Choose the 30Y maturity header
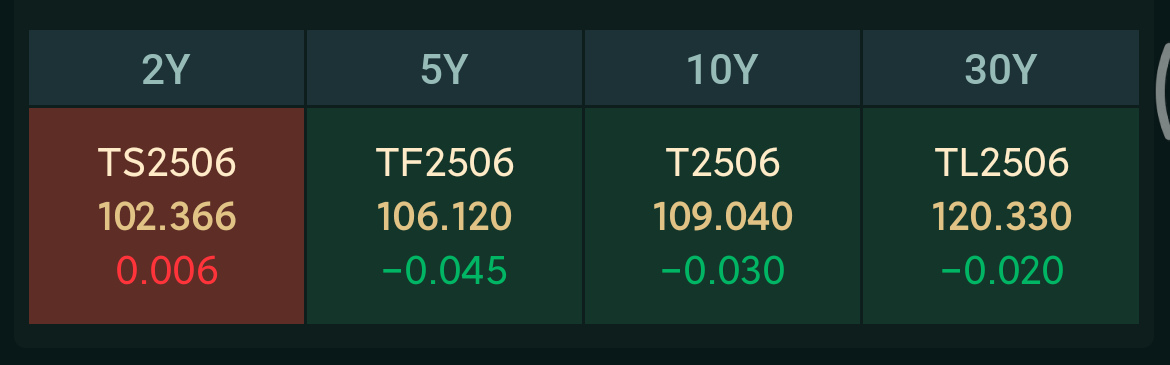 (1001, 68)
